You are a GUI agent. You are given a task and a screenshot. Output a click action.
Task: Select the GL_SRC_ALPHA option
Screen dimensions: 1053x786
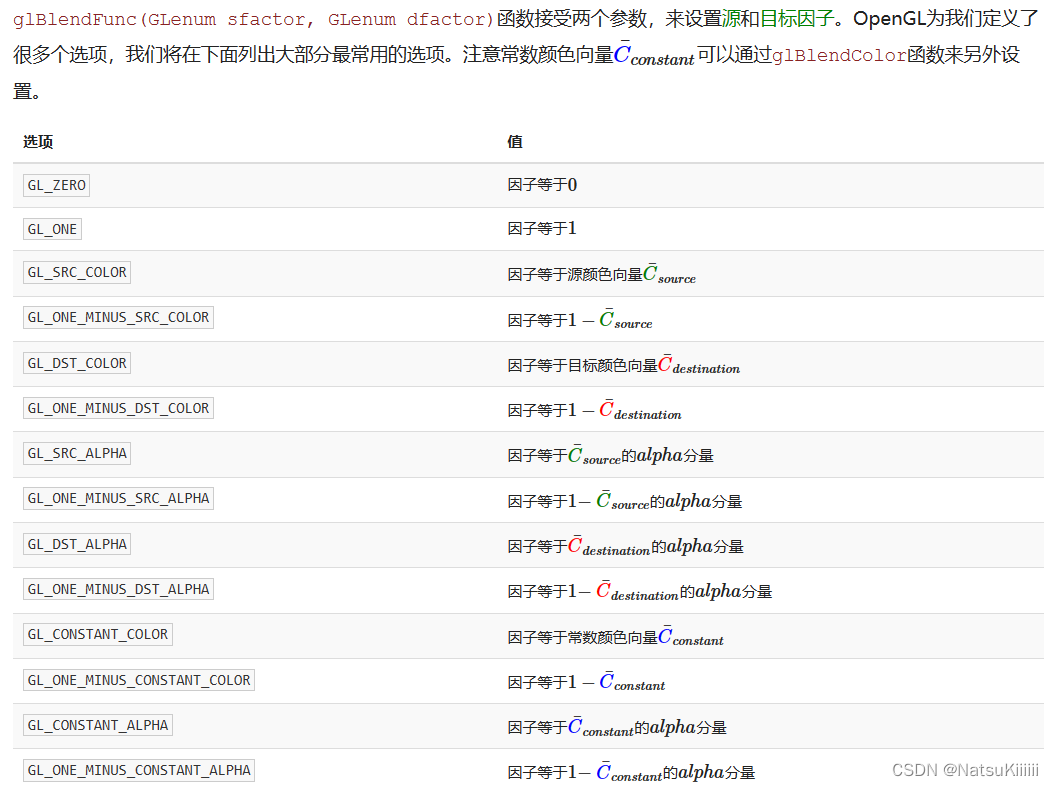click(x=76, y=452)
